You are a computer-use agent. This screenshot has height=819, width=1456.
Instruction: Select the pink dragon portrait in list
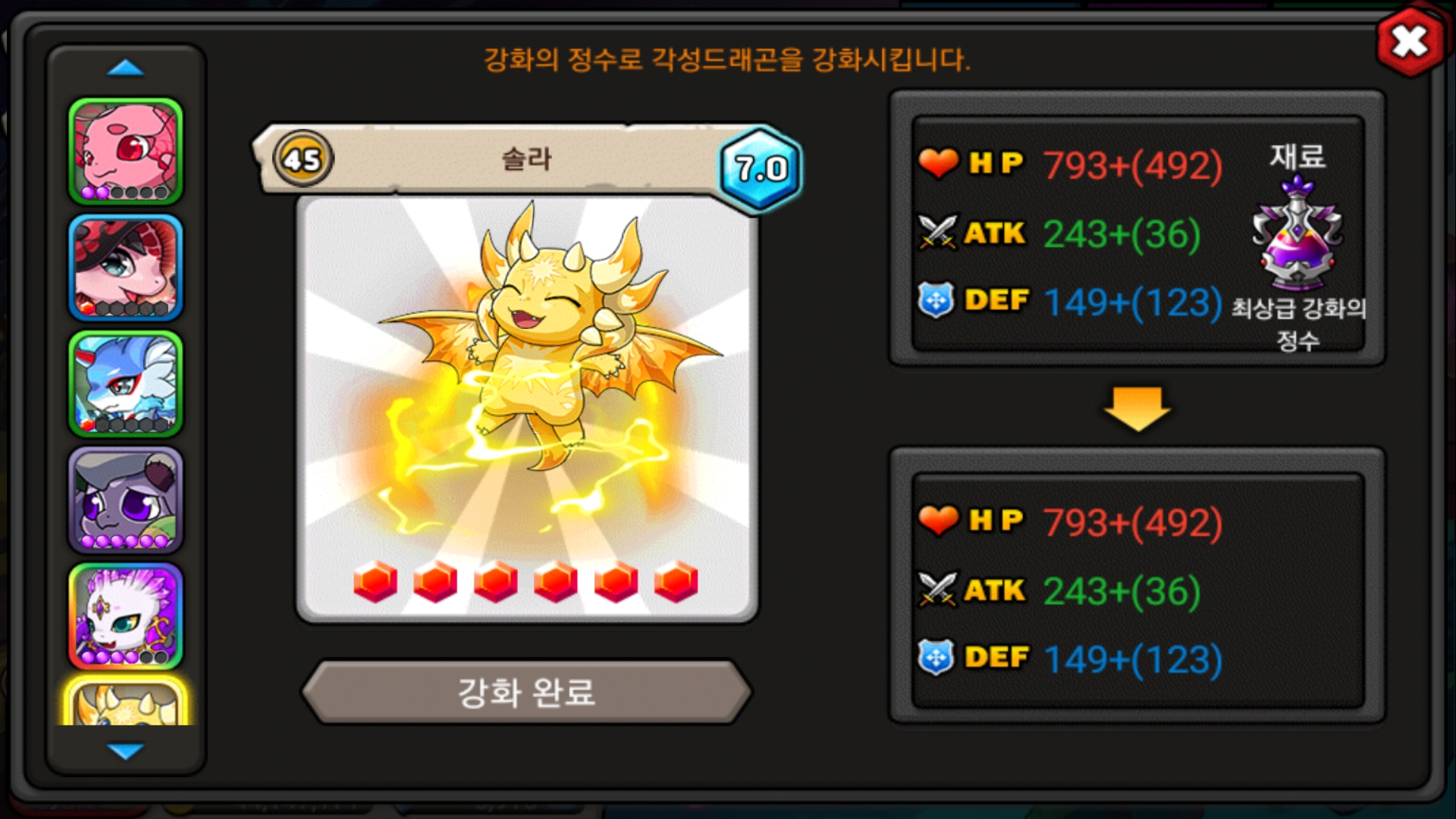pyautogui.click(x=126, y=152)
